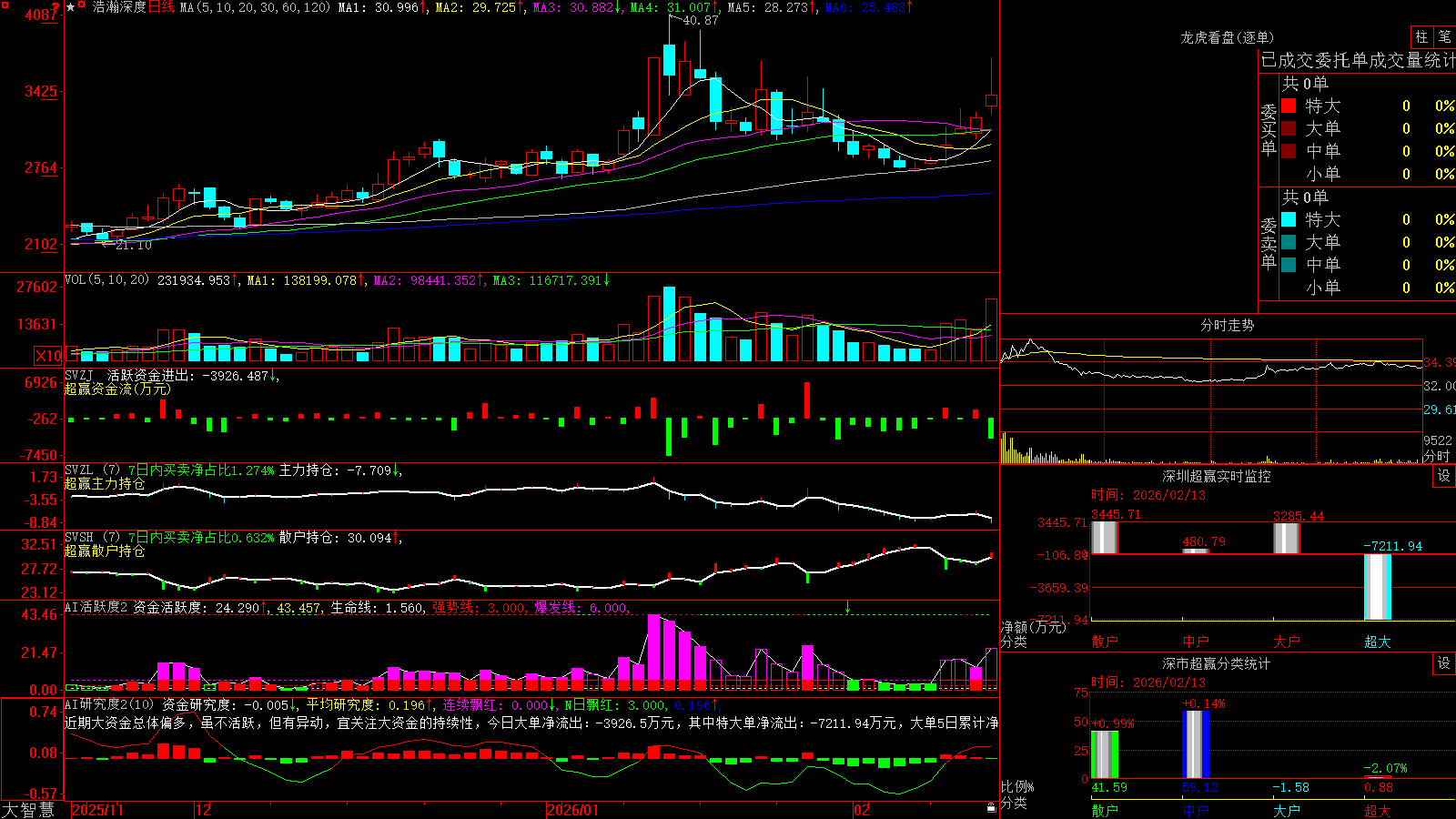1456x819 pixels.
Task: Click the 超赢资金流(万元) label
Action: coord(117,389)
